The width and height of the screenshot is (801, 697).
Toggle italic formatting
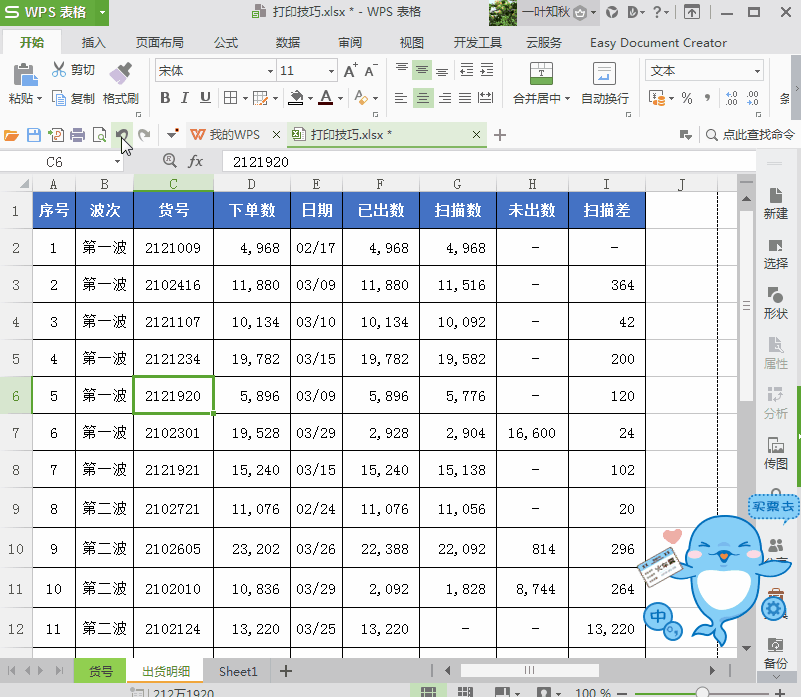pos(184,98)
